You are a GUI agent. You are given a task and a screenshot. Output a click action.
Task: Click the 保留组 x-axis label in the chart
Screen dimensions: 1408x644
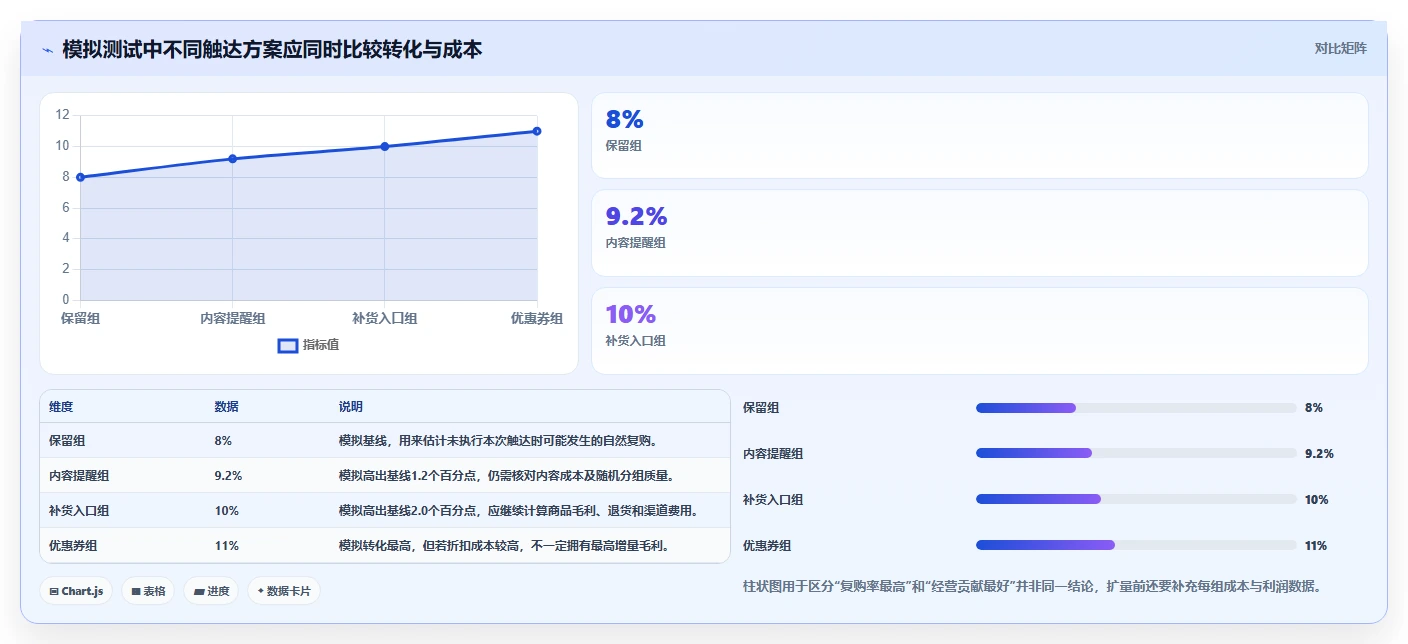click(x=80, y=318)
